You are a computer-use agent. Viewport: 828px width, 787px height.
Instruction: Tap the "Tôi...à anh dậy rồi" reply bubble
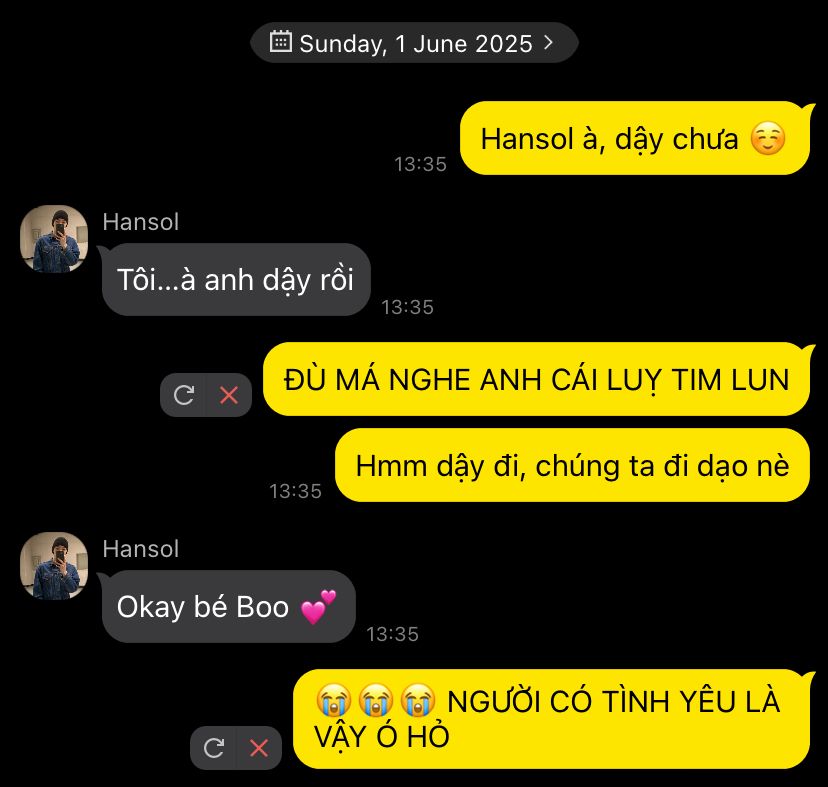click(x=236, y=279)
